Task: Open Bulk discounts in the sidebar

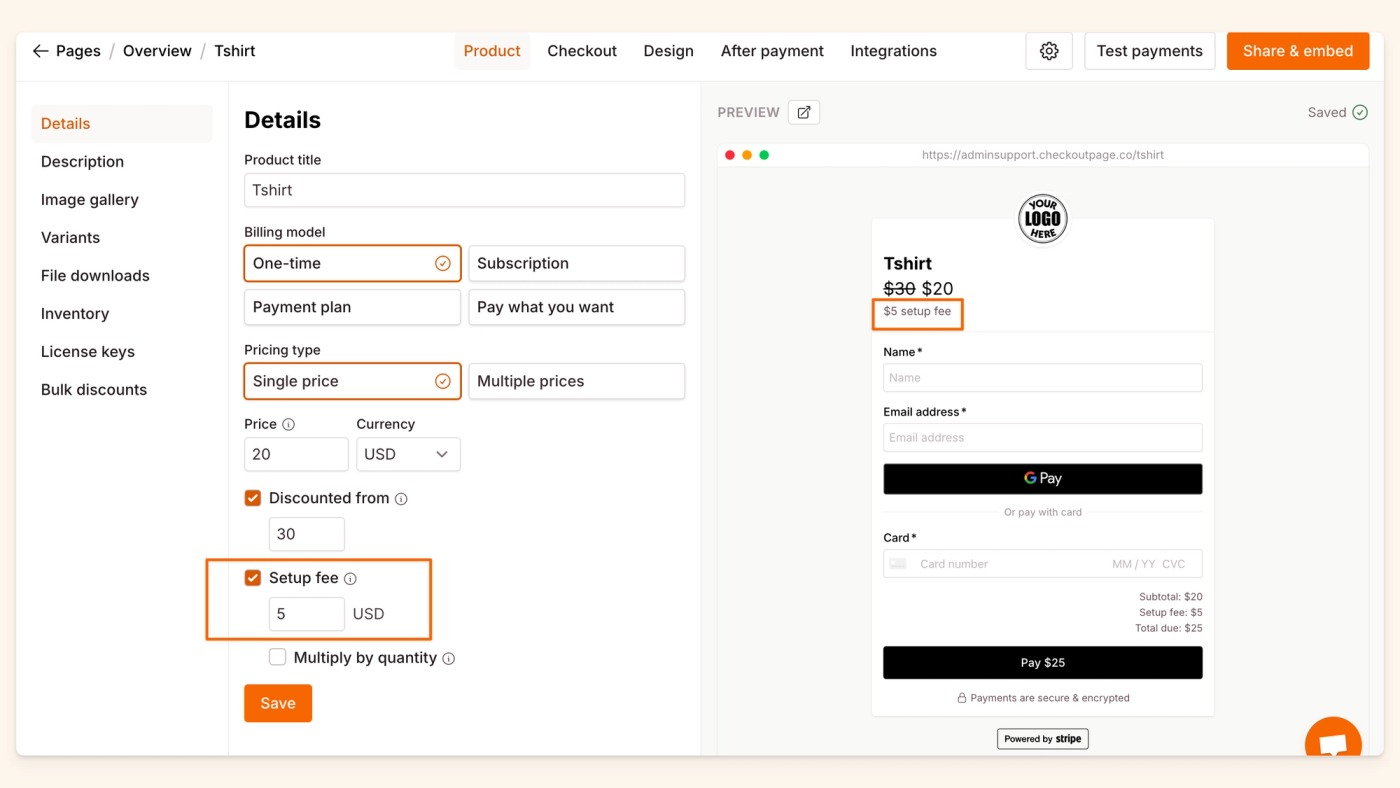Action: pos(94,390)
